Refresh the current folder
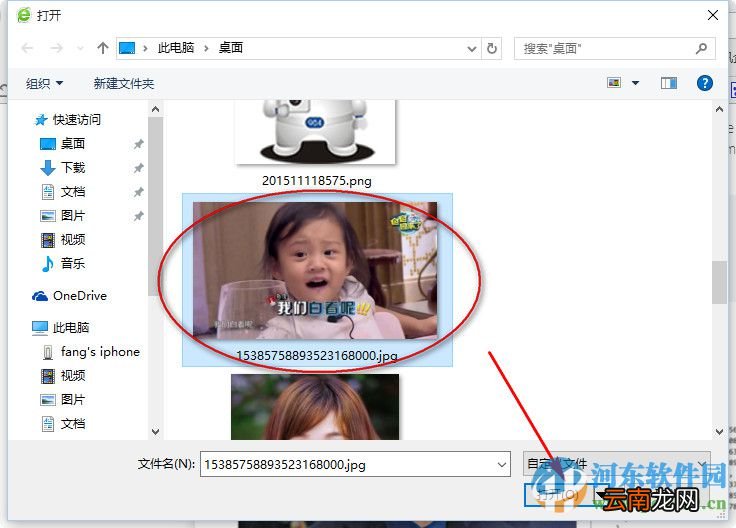The image size is (736, 528). coord(491,48)
